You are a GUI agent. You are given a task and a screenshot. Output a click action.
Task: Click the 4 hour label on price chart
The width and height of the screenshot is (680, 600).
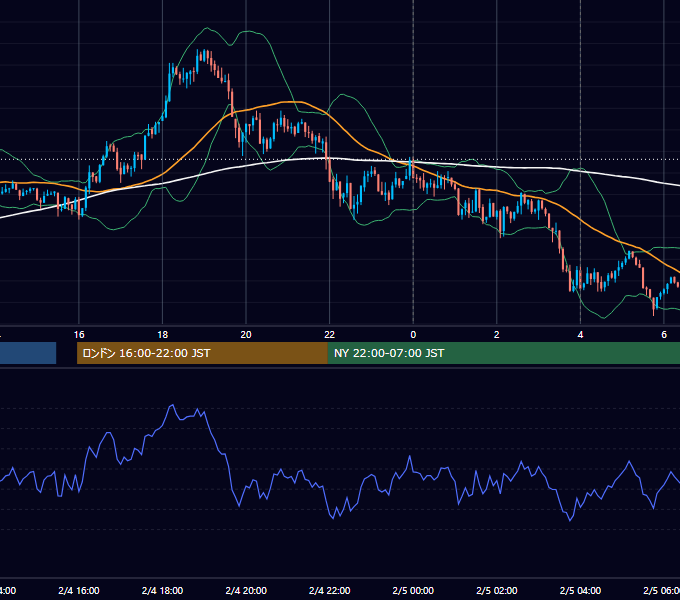[580, 335]
